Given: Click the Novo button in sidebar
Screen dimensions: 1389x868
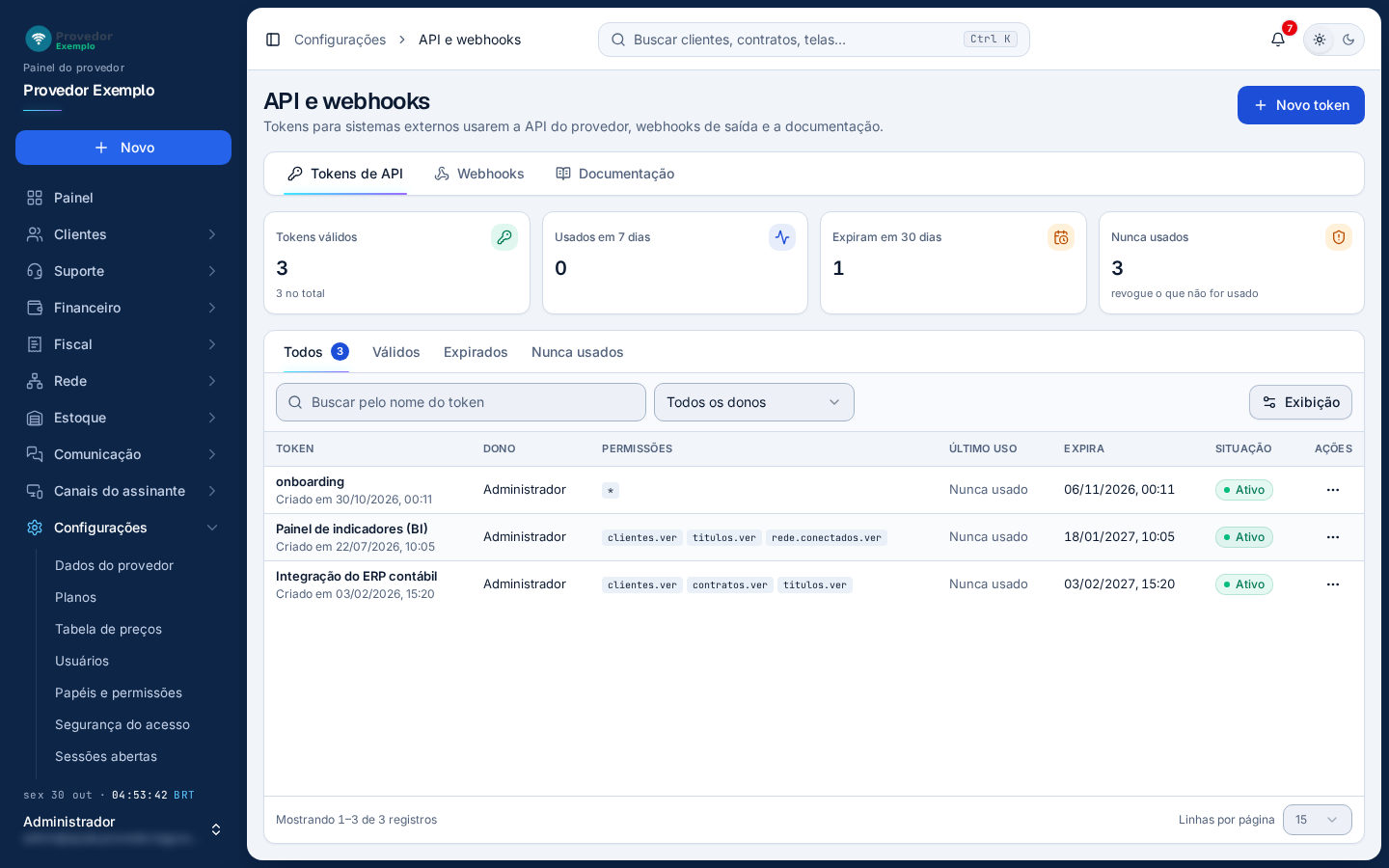Looking at the screenshot, I should point(123,148).
